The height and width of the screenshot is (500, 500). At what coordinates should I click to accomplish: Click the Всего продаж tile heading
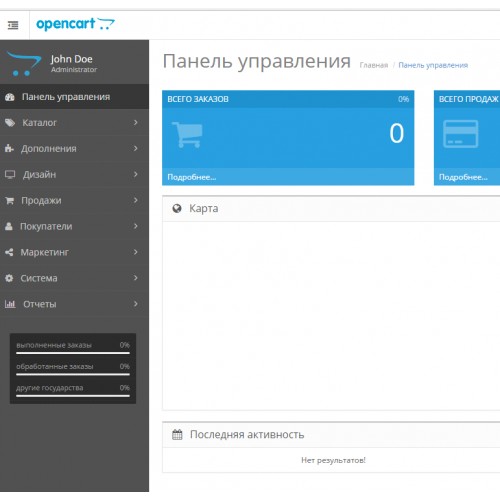tap(468, 99)
